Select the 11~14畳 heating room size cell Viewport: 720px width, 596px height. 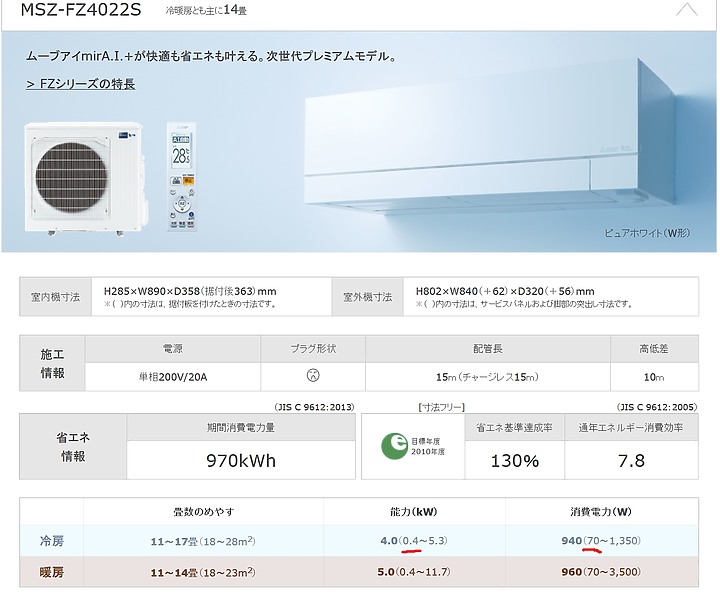203,572
